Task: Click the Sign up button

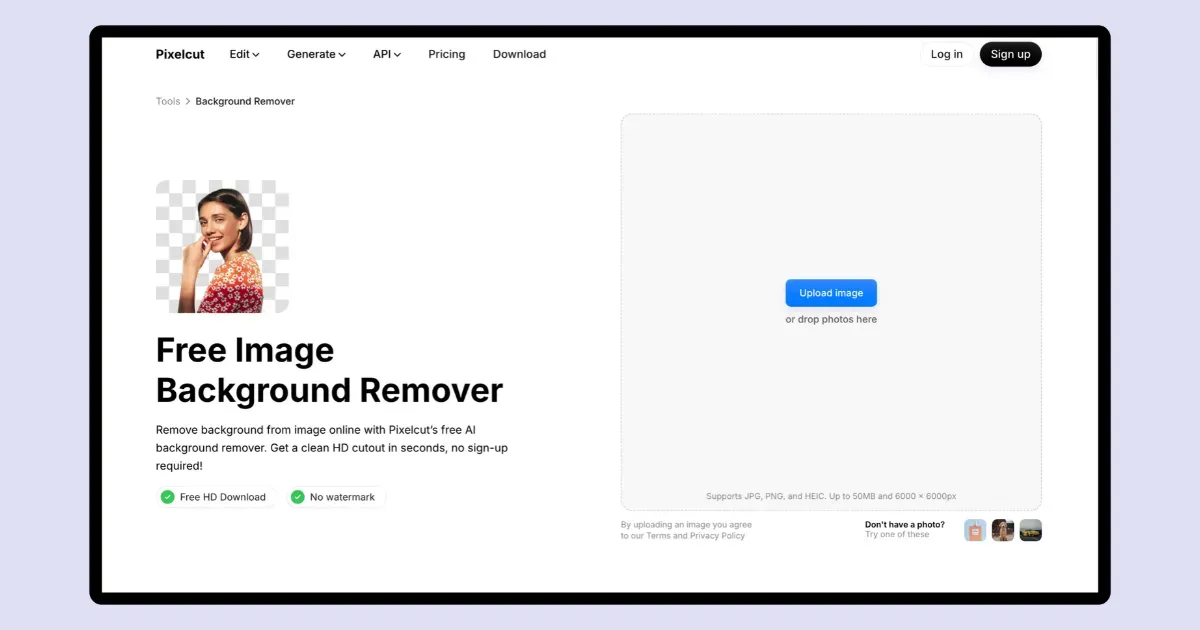Action: tap(1010, 54)
